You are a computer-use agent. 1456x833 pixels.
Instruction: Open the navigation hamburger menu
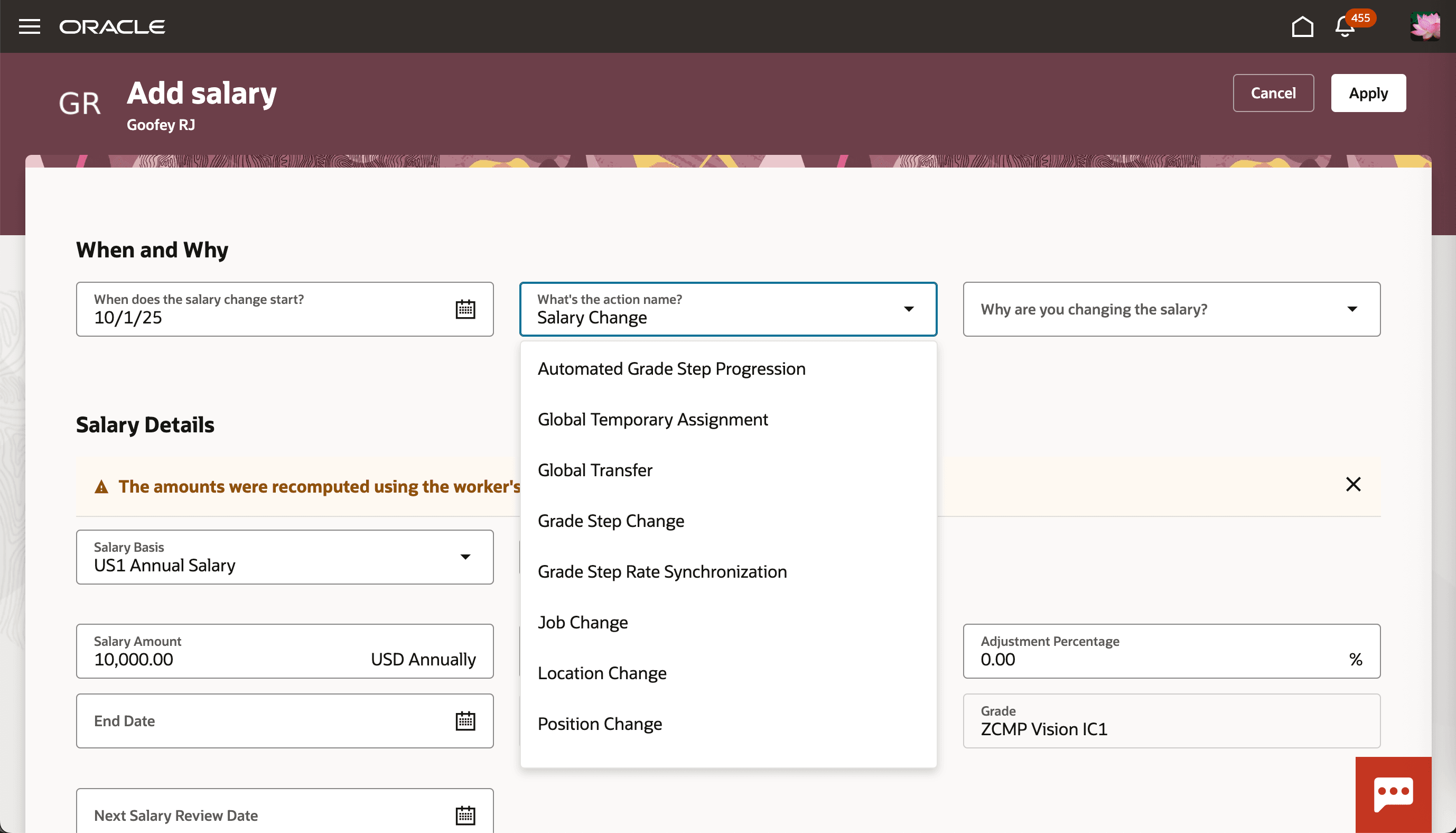click(x=29, y=26)
